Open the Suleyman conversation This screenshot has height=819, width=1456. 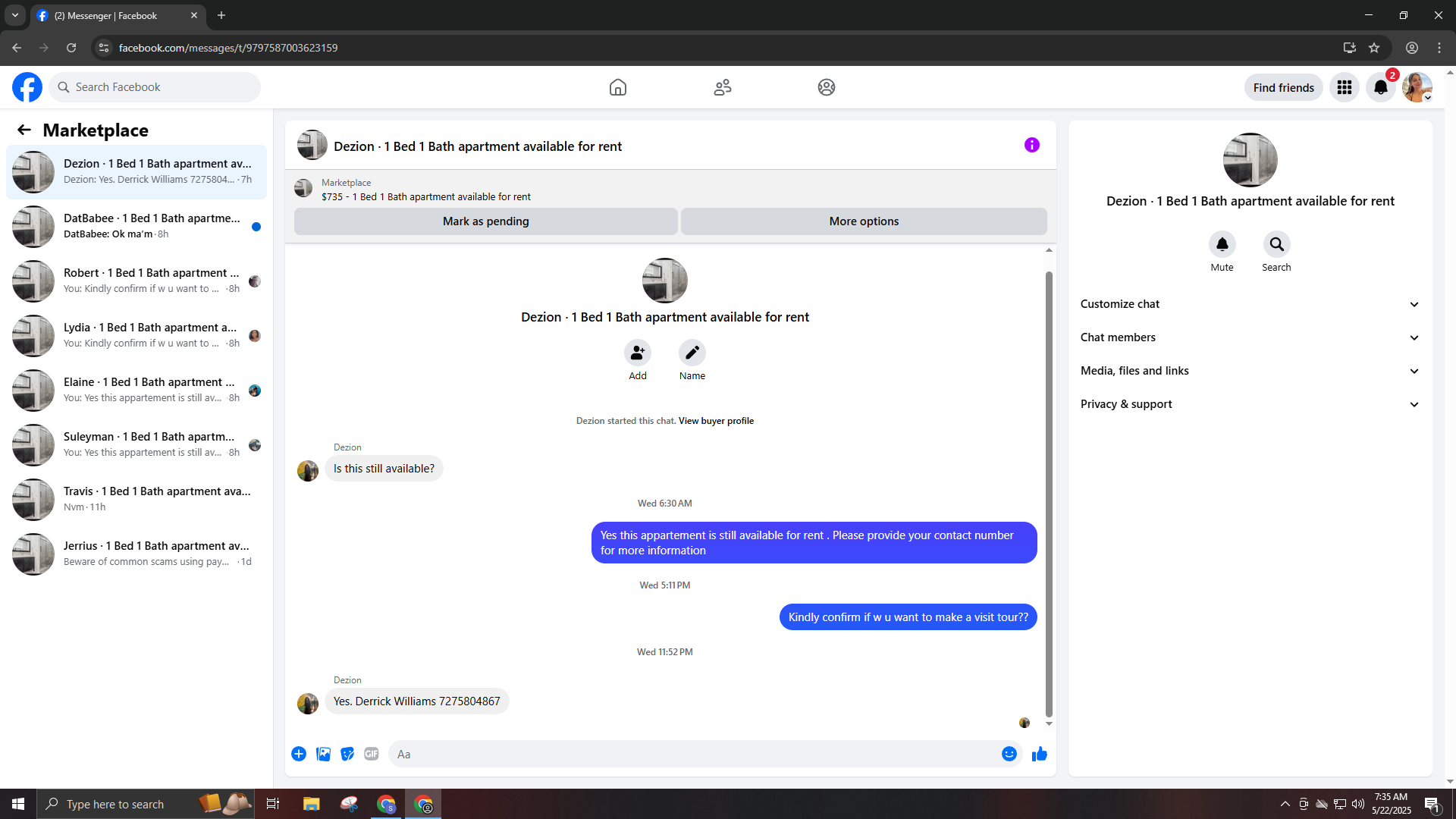point(136,445)
